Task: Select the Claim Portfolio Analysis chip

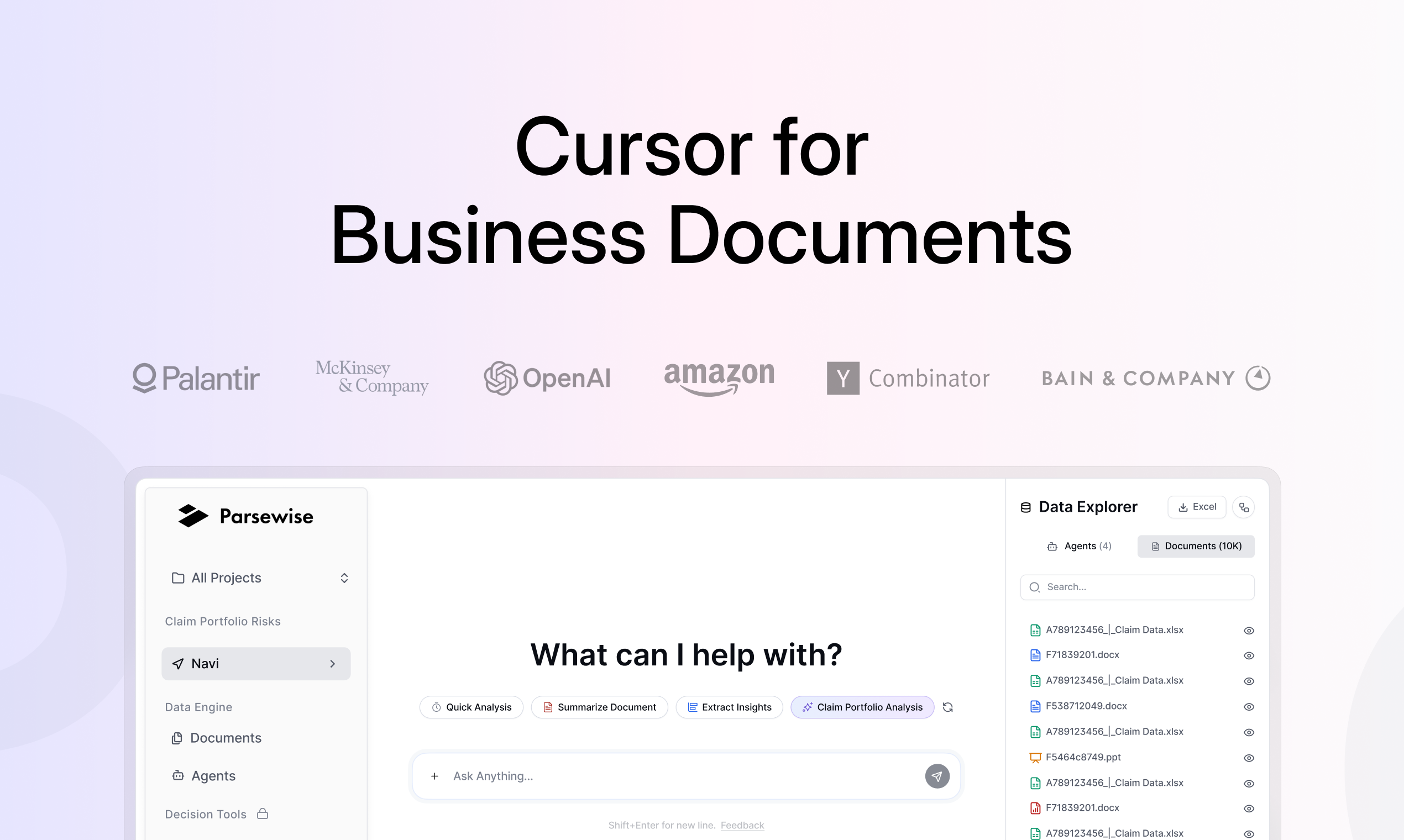Action: (862, 707)
